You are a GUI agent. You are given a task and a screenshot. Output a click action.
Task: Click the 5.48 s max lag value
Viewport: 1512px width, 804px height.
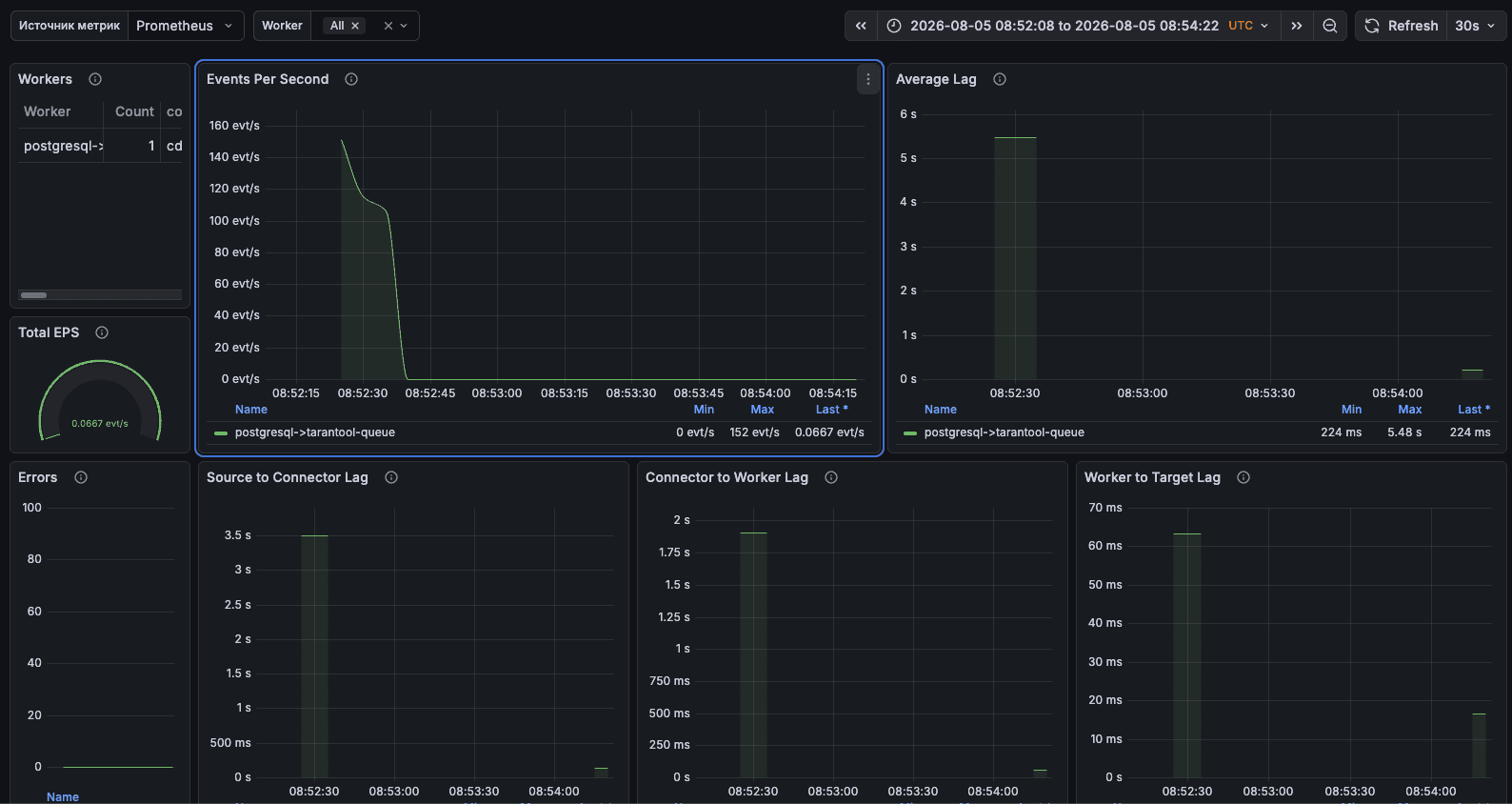pos(1404,432)
